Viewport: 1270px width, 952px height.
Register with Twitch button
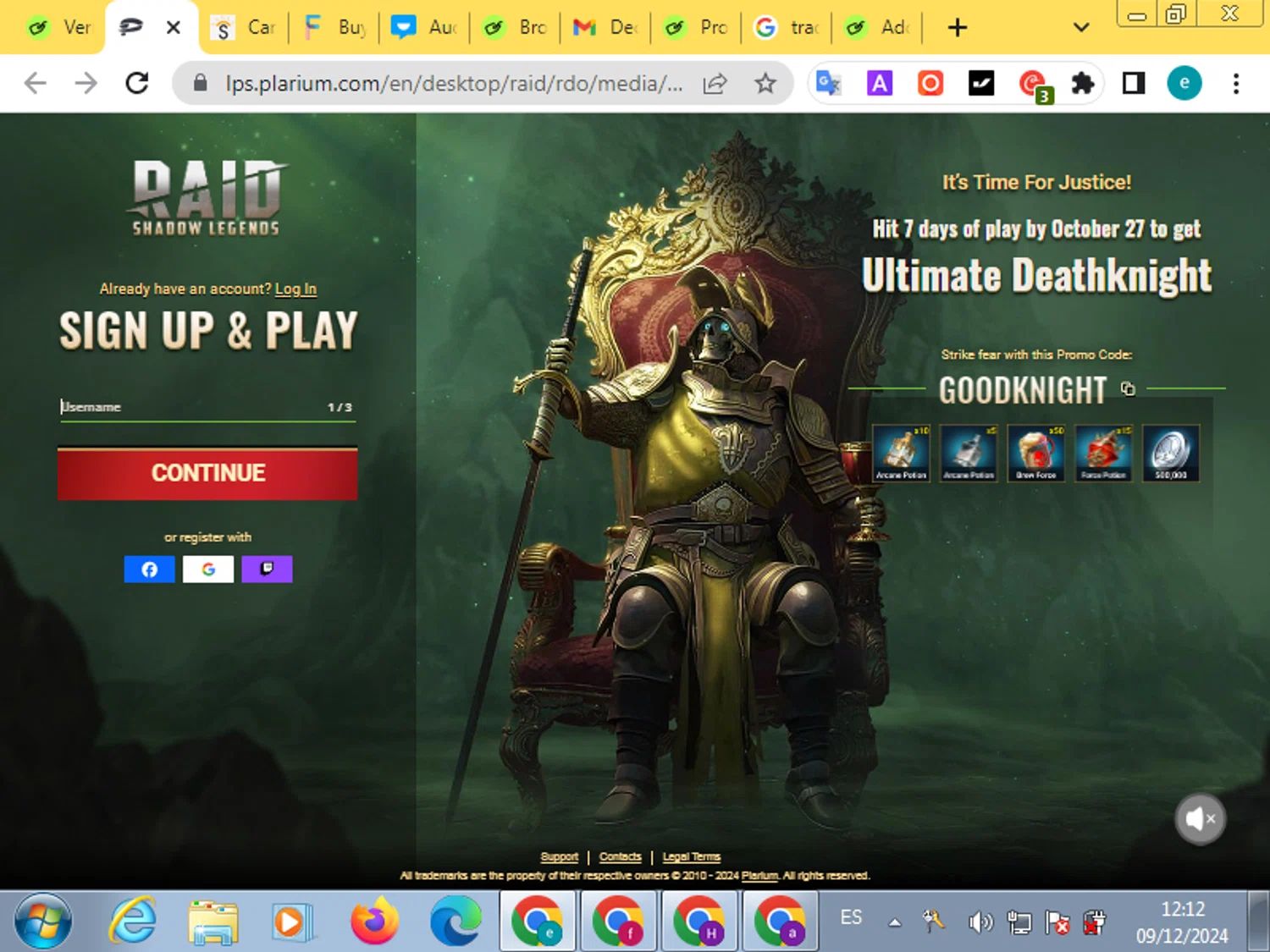click(x=267, y=570)
